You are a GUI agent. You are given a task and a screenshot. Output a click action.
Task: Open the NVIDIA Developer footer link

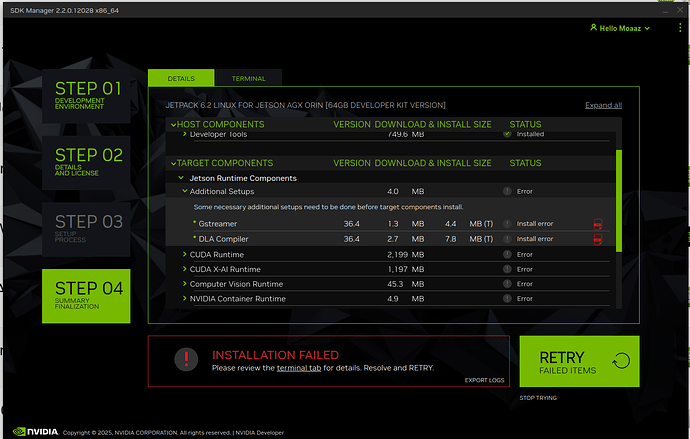coord(260,432)
